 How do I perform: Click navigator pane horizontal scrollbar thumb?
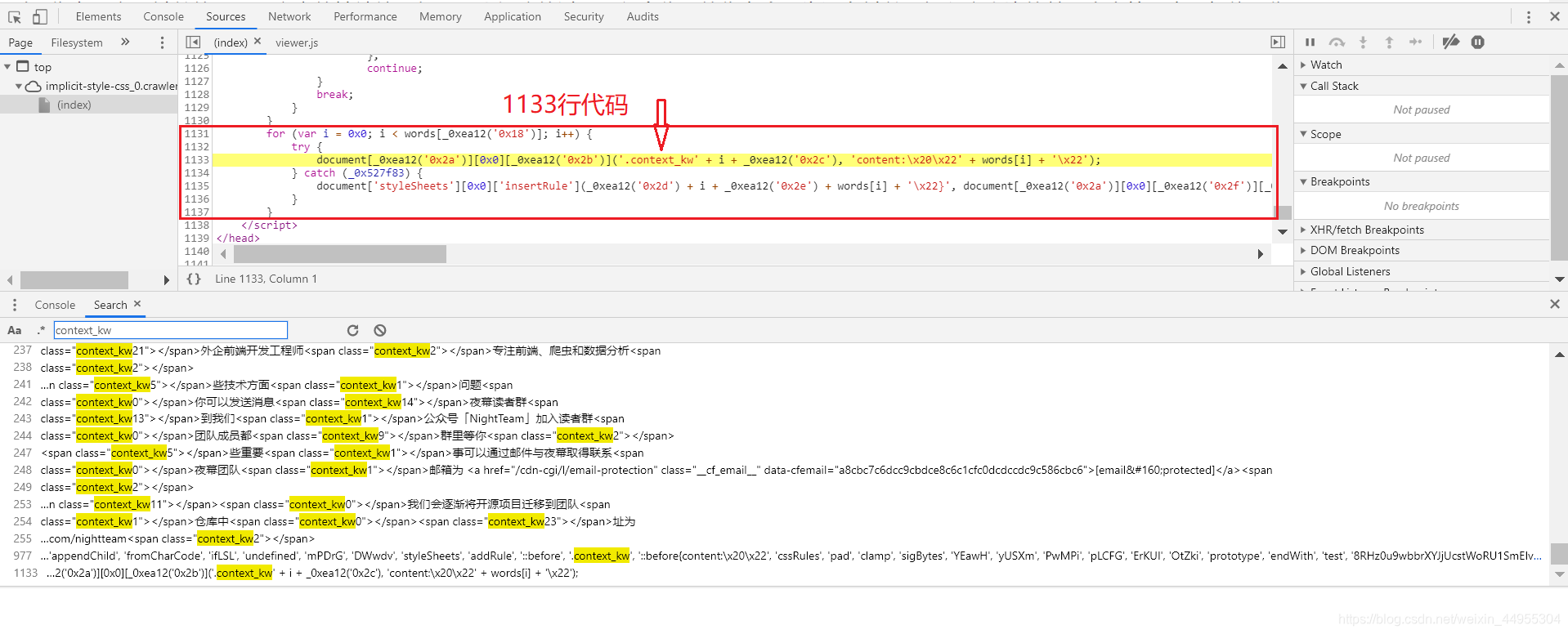[74, 280]
